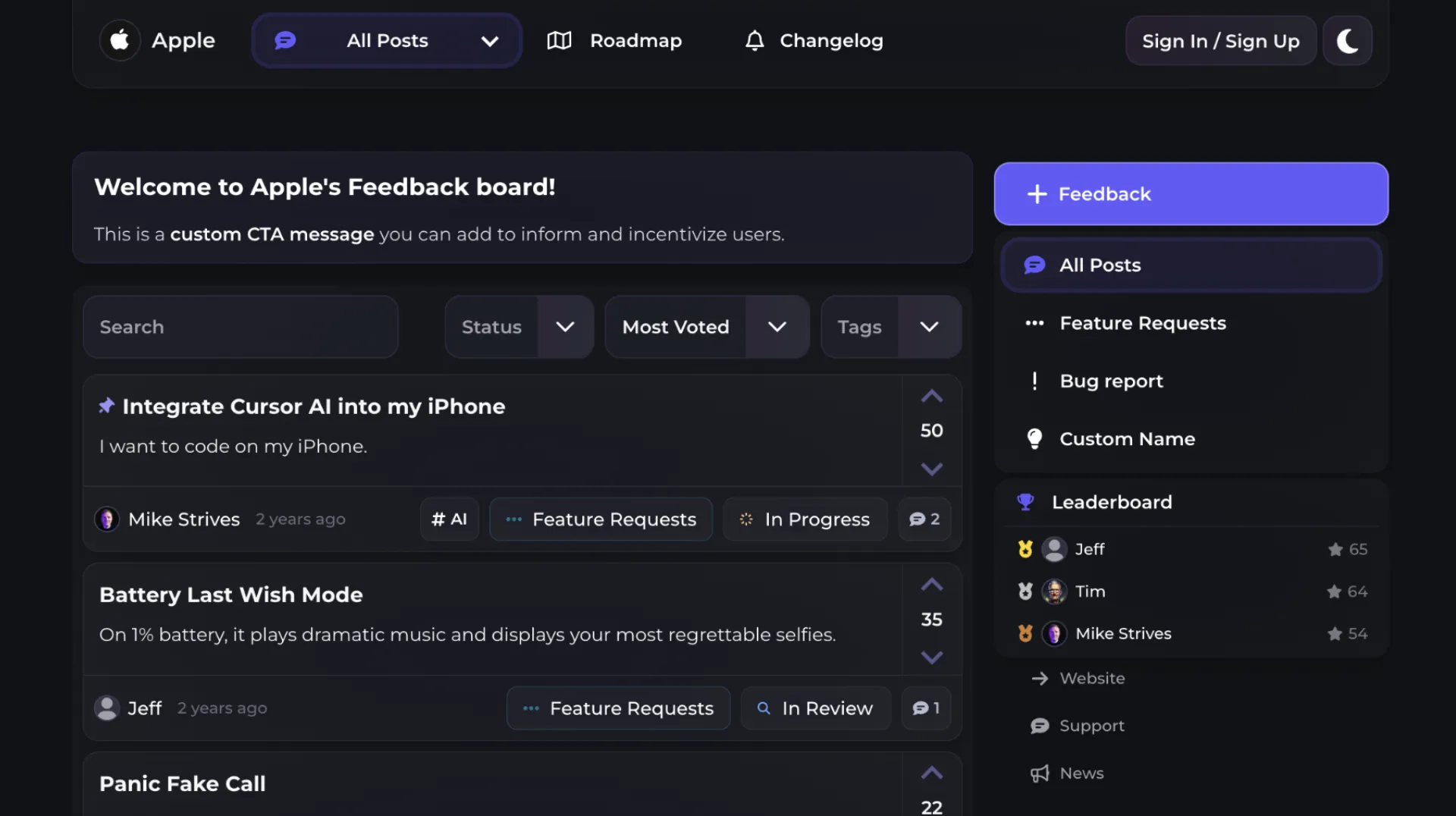Viewport: 1456px width, 816px height.
Task: Click Tim's avatar in leaderboard
Action: click(1054, 592)
